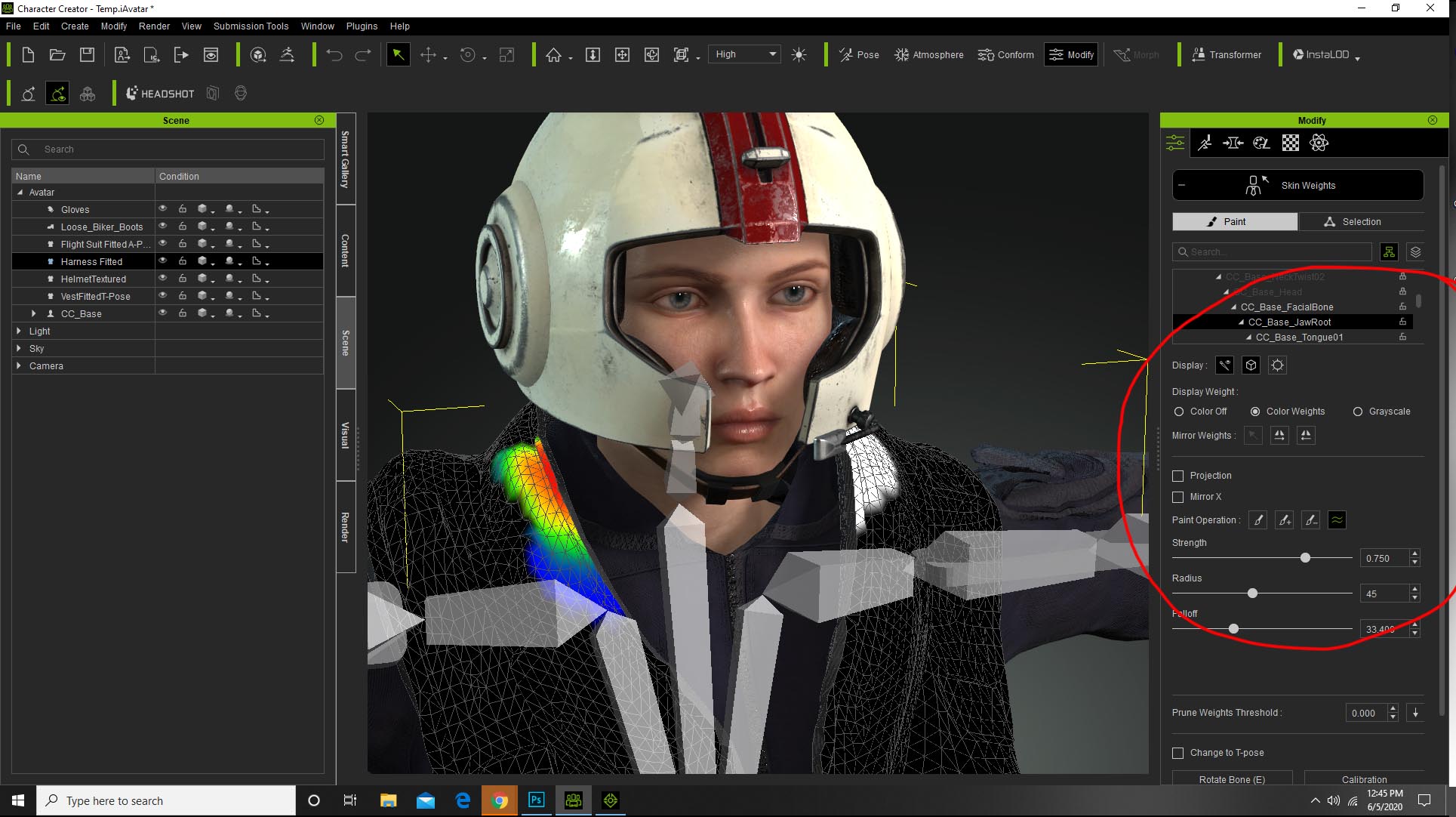Viewport: 1456px width, 817px height.
Task: Click the Conform button
Action: [1006, 54]
